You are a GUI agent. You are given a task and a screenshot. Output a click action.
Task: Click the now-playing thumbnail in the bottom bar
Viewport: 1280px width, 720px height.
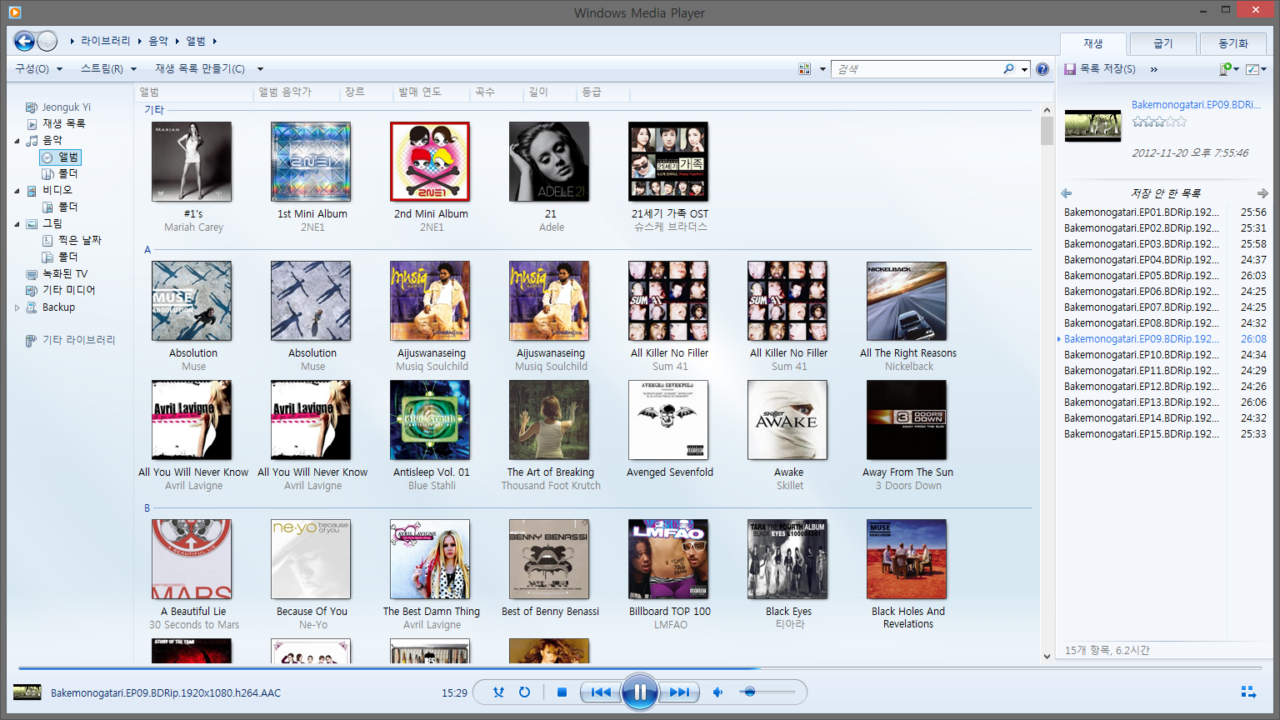[x=27, y=692]
